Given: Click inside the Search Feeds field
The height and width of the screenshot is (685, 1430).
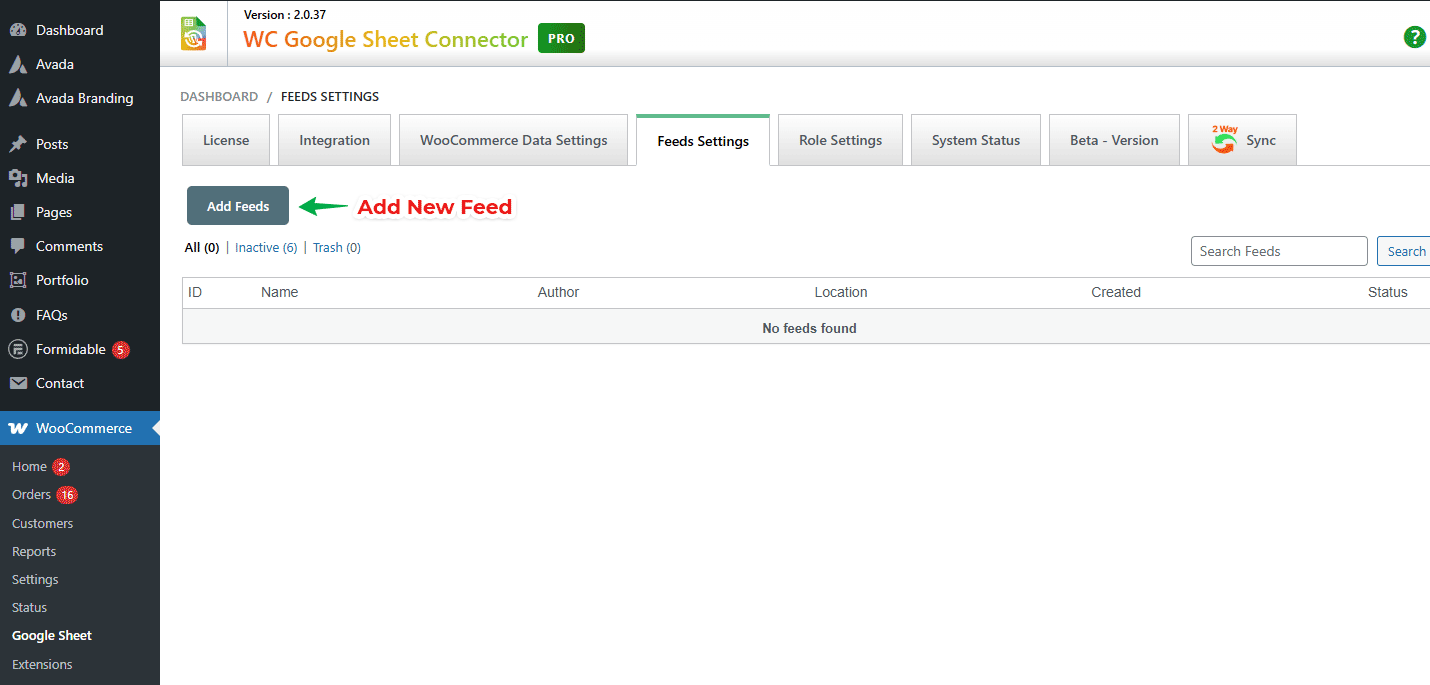Looking at the screenshot, I should (x=1278, y=250).
